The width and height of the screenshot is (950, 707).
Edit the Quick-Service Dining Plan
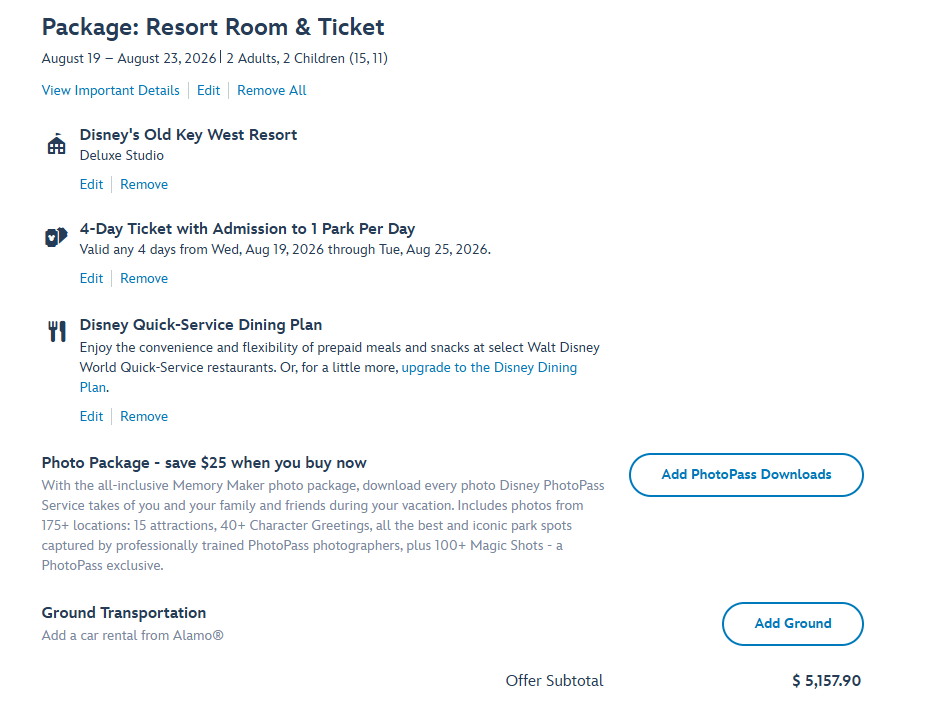(91, 416)
